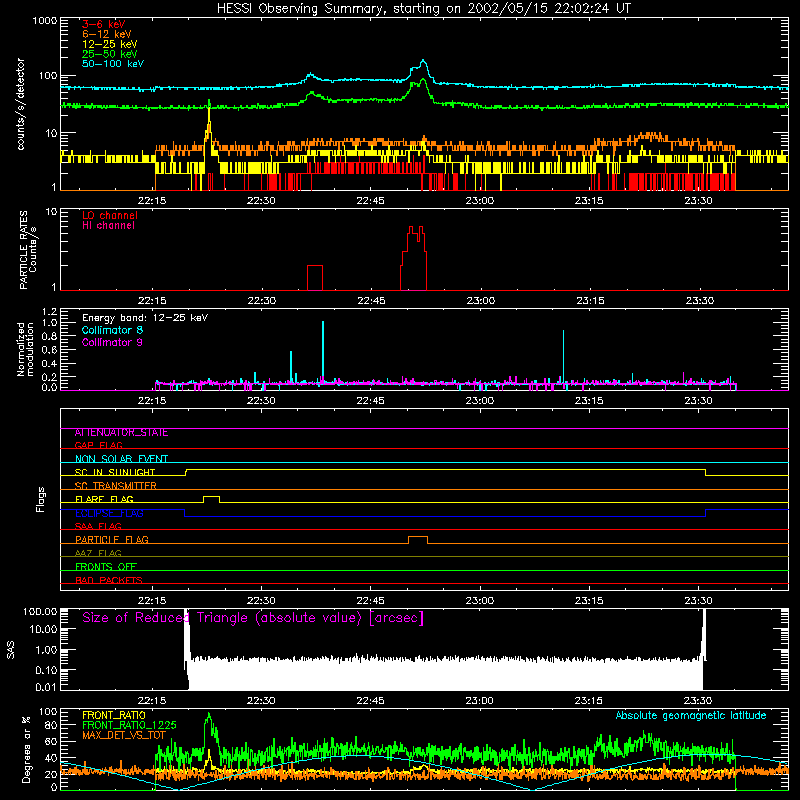Click the 23:15 tick under flags plot

[589, 600]
